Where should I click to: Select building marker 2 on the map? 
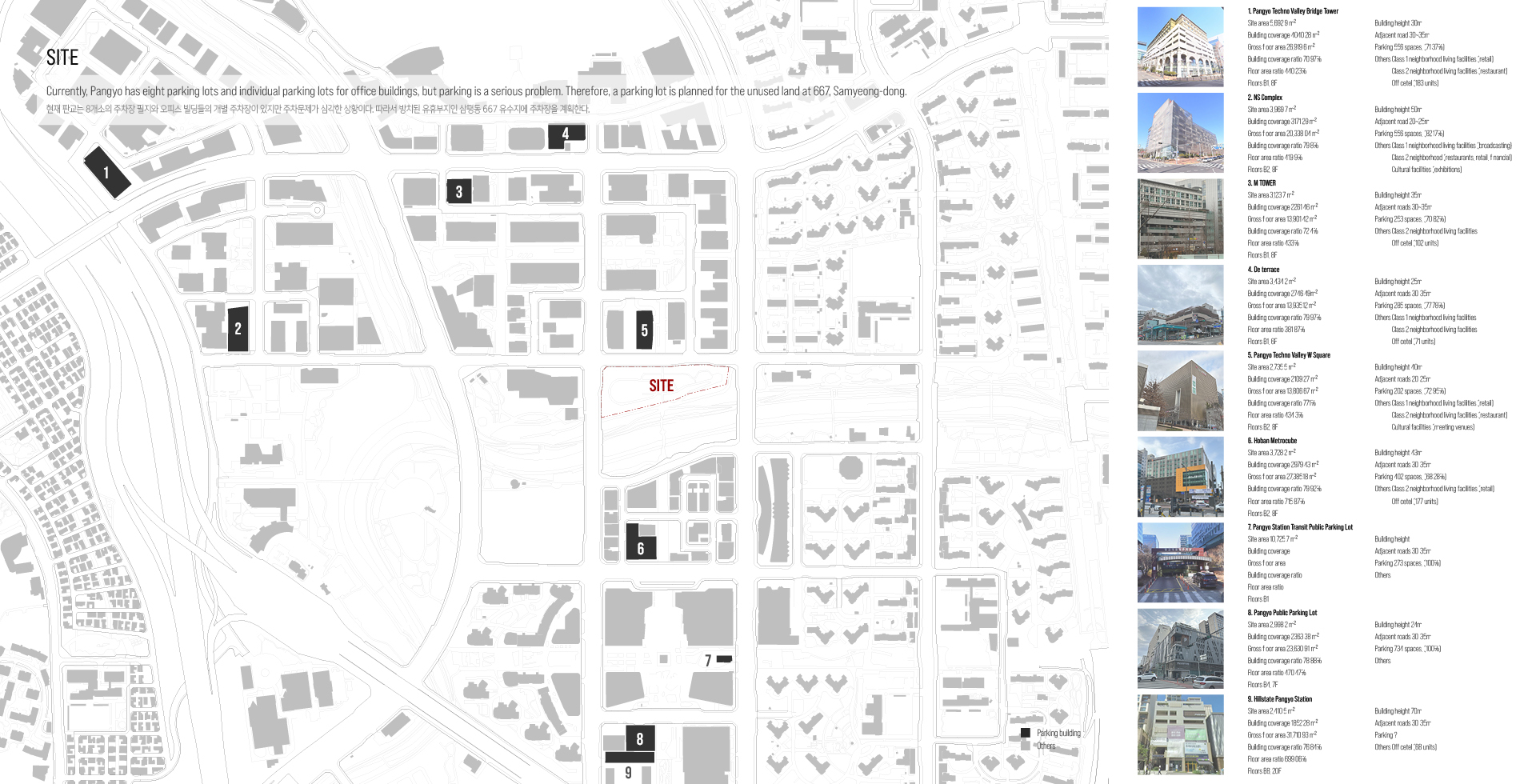[238, 329]
